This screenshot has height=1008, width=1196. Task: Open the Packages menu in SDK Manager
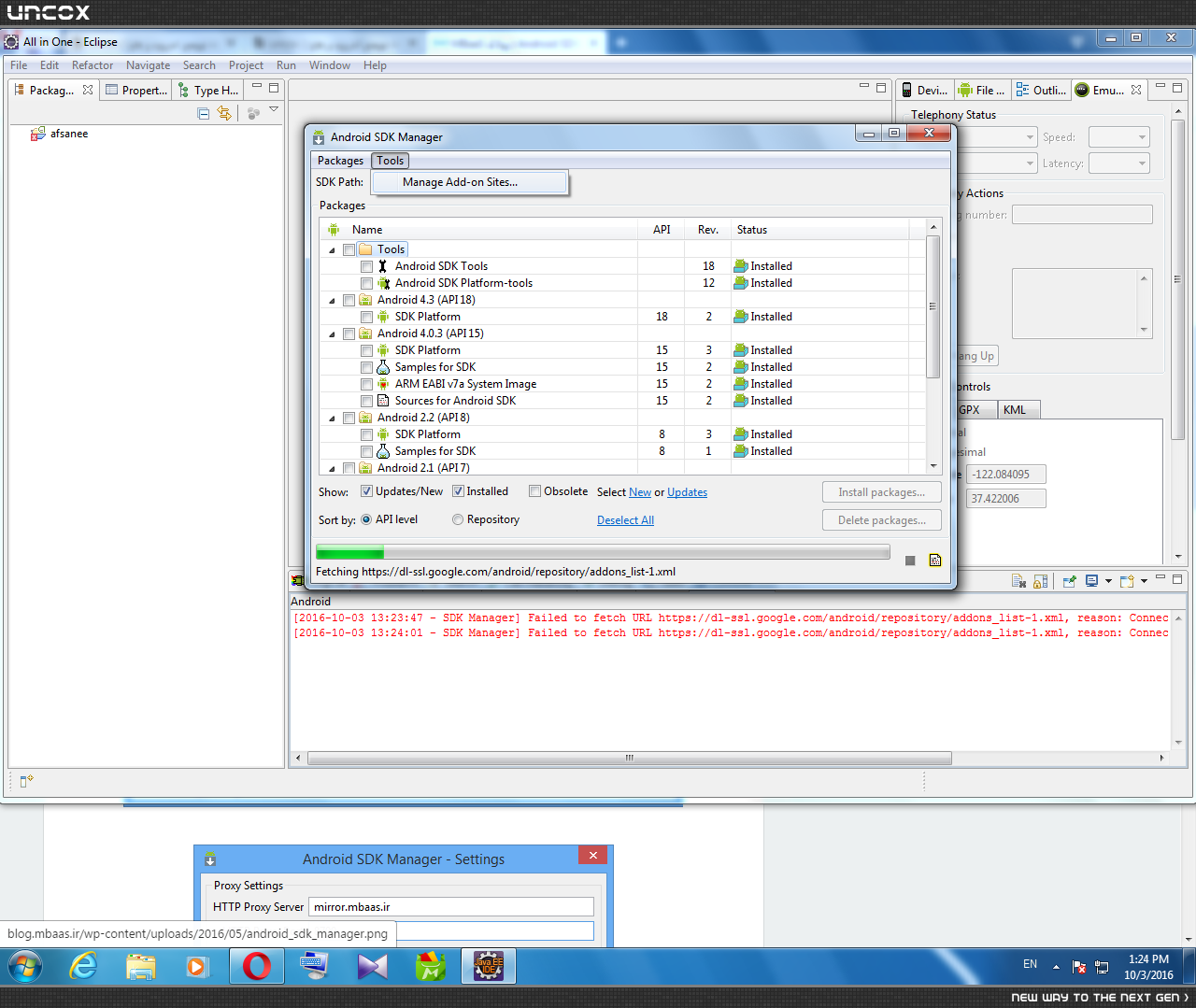340,161
